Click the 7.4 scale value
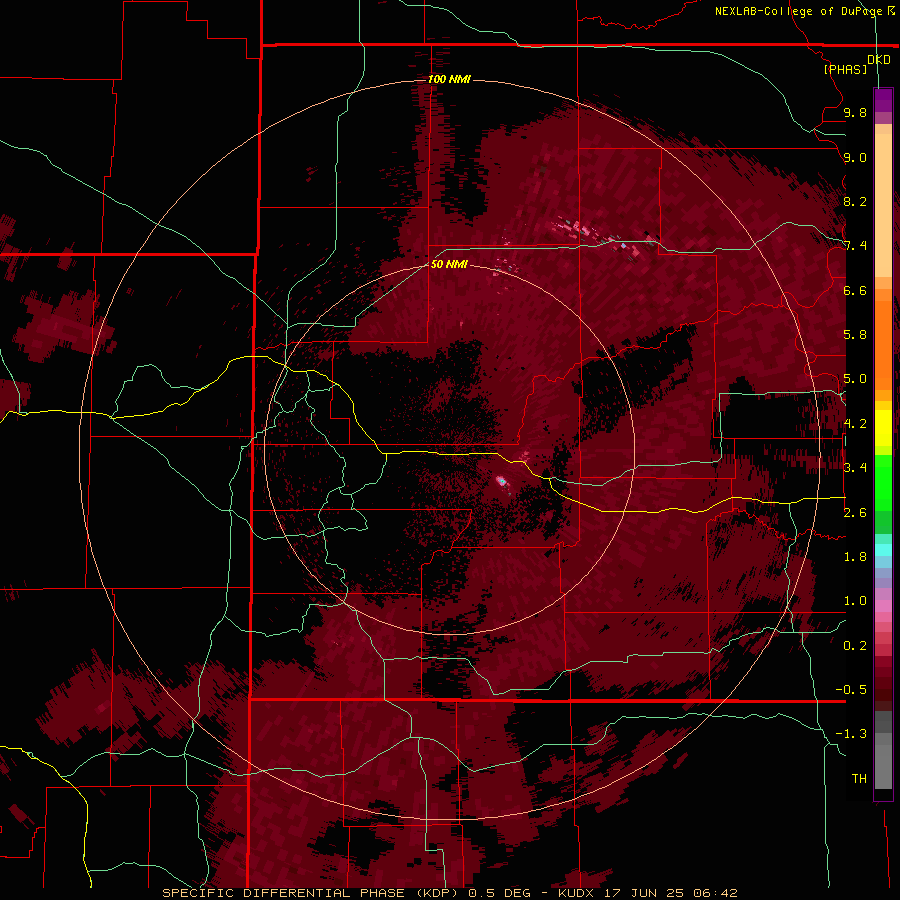 click(x=855, y=246)
